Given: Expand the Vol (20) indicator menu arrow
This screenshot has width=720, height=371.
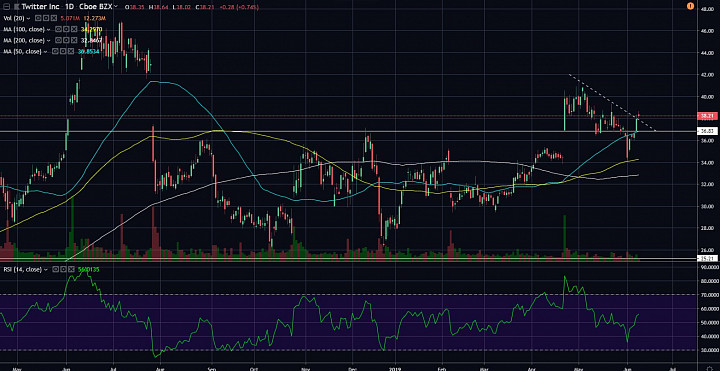Looking at the screenshot, I should point(28,18).
